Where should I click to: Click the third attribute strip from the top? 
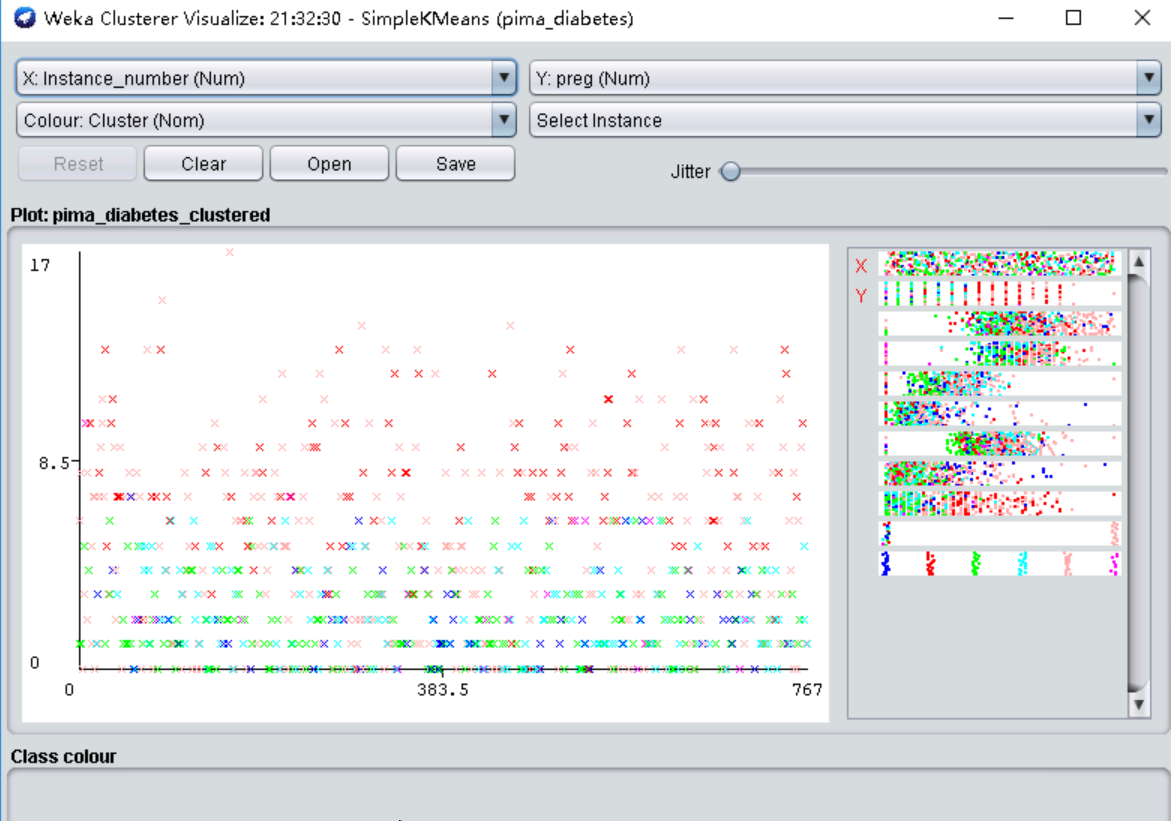(x=998, y=323)
